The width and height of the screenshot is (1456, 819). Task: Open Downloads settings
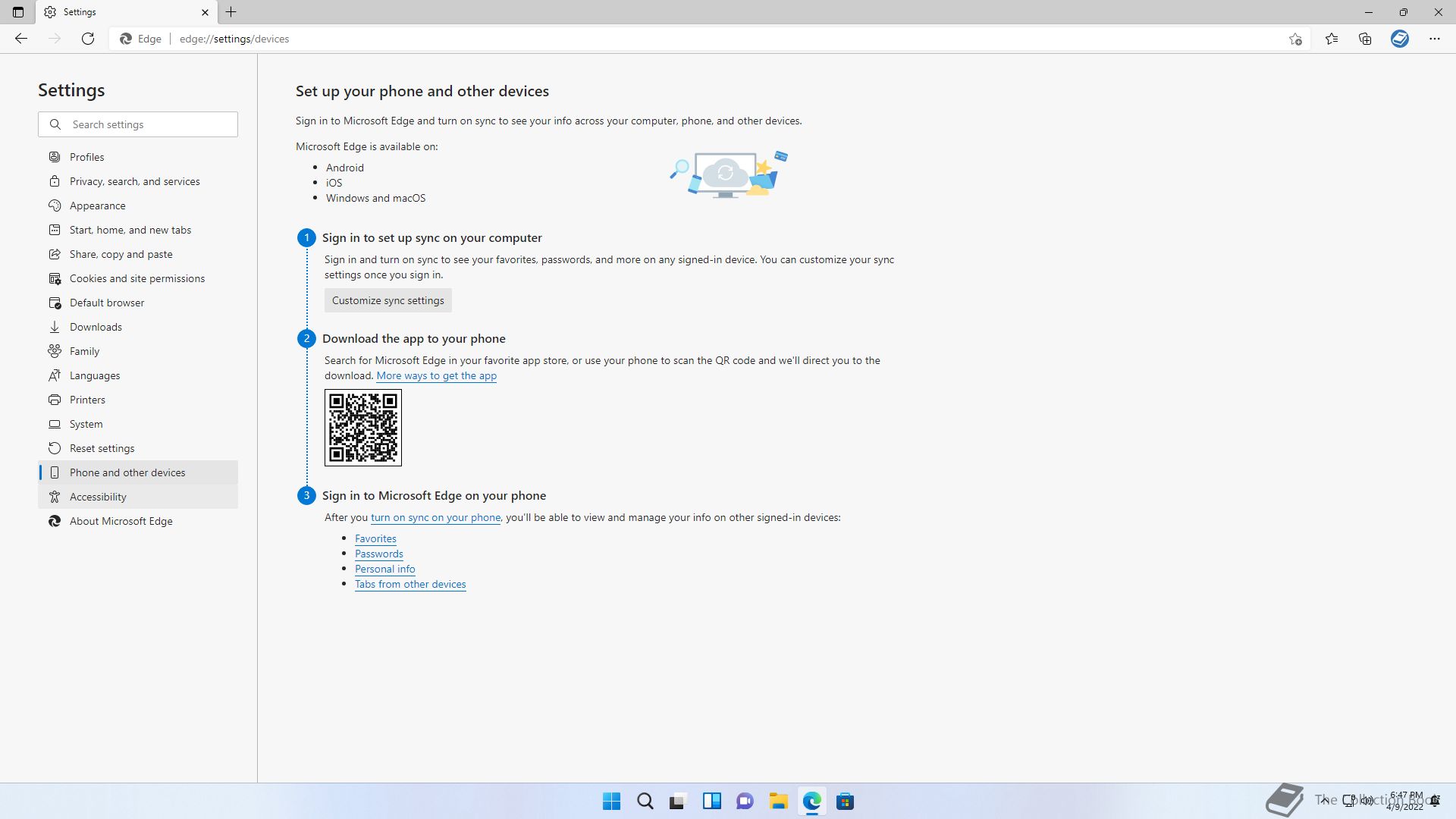tap(138, 327)
